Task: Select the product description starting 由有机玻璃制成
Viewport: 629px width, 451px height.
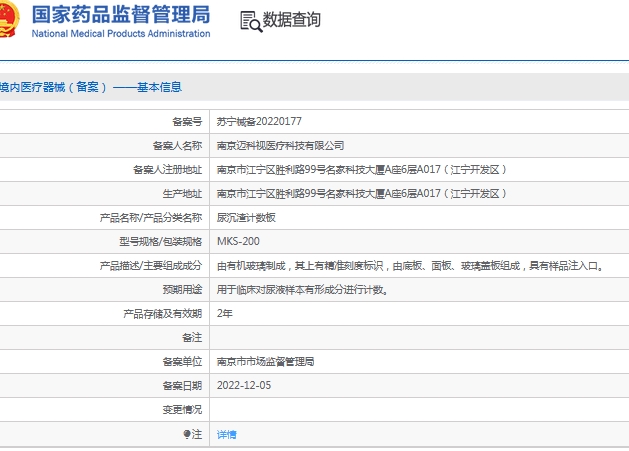Action: point(410,266)
